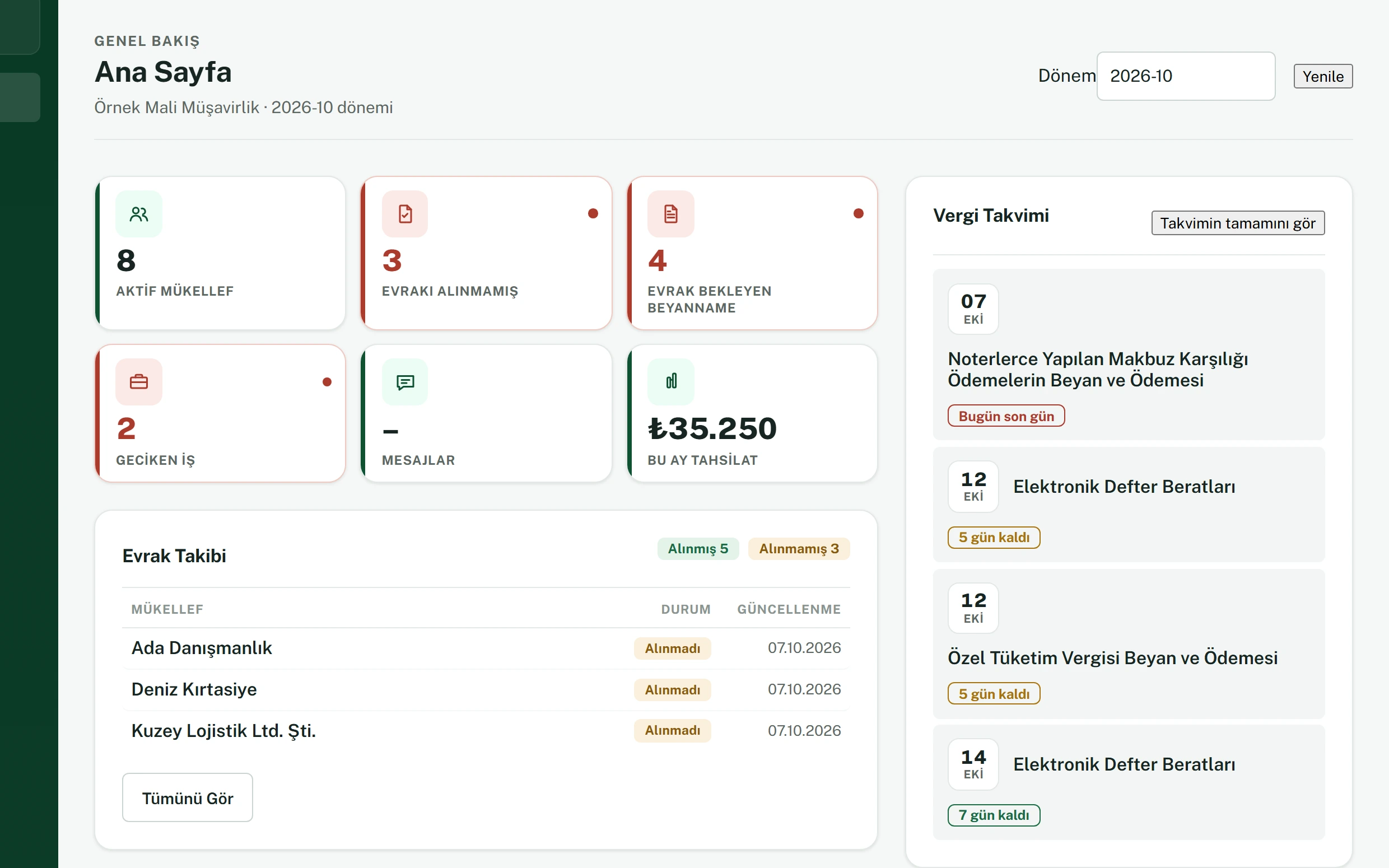Click Alınmadı status for Kuzey Lojistik
Screen dimensions: 1389x868
[672, 731]
